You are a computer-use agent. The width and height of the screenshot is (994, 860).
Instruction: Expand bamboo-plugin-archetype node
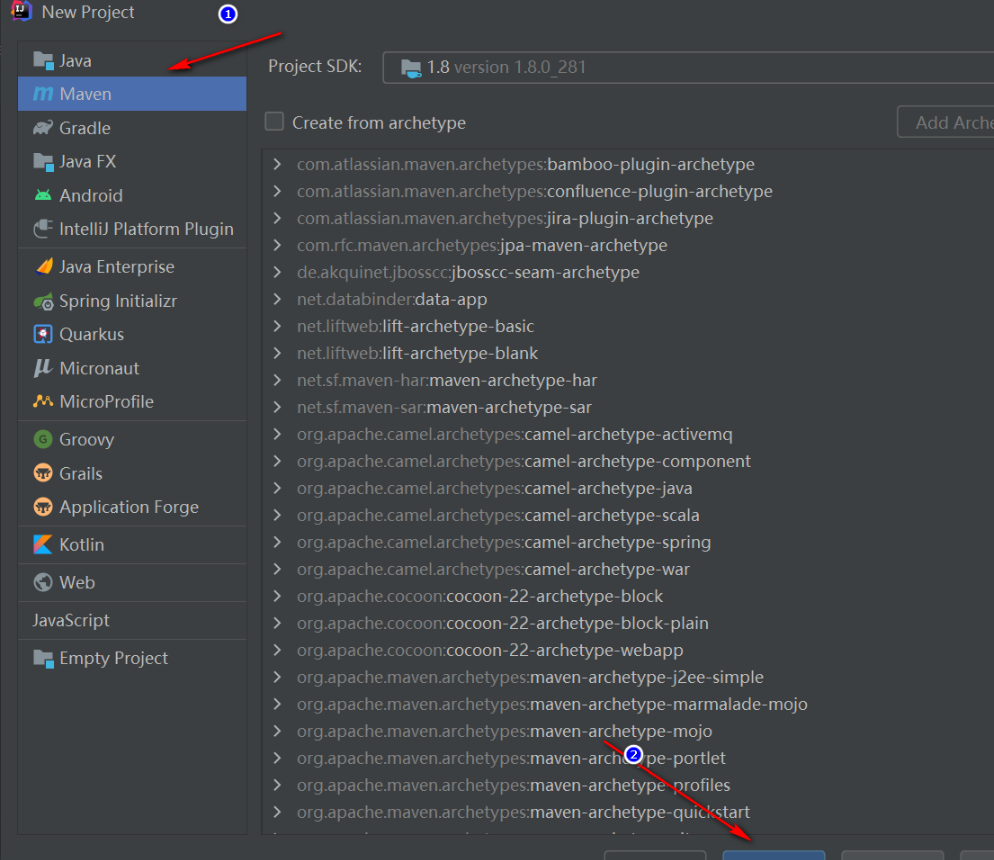coord(277,164)
